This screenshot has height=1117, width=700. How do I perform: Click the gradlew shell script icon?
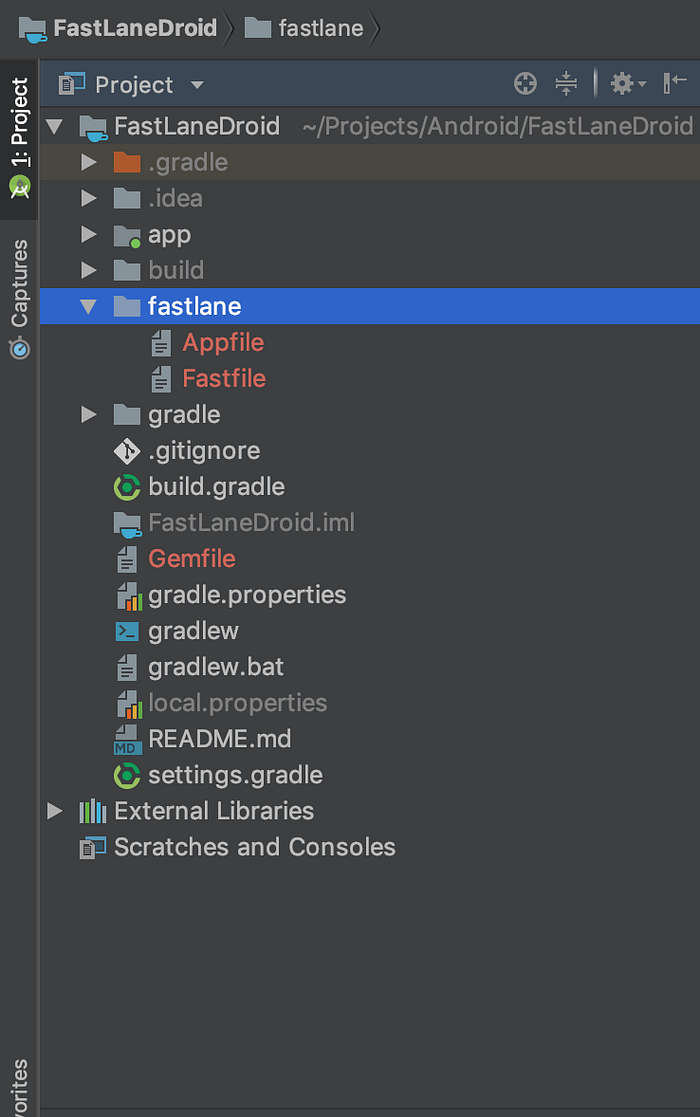point(127,631)
